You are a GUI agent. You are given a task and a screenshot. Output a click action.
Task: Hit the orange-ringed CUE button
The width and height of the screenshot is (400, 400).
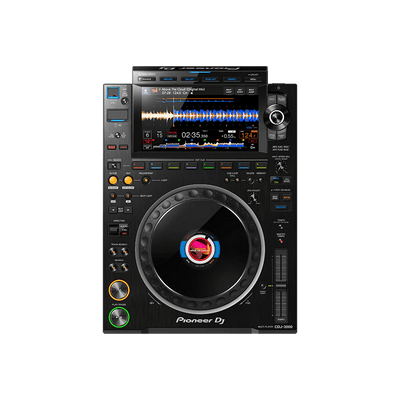tap(119, 291)
